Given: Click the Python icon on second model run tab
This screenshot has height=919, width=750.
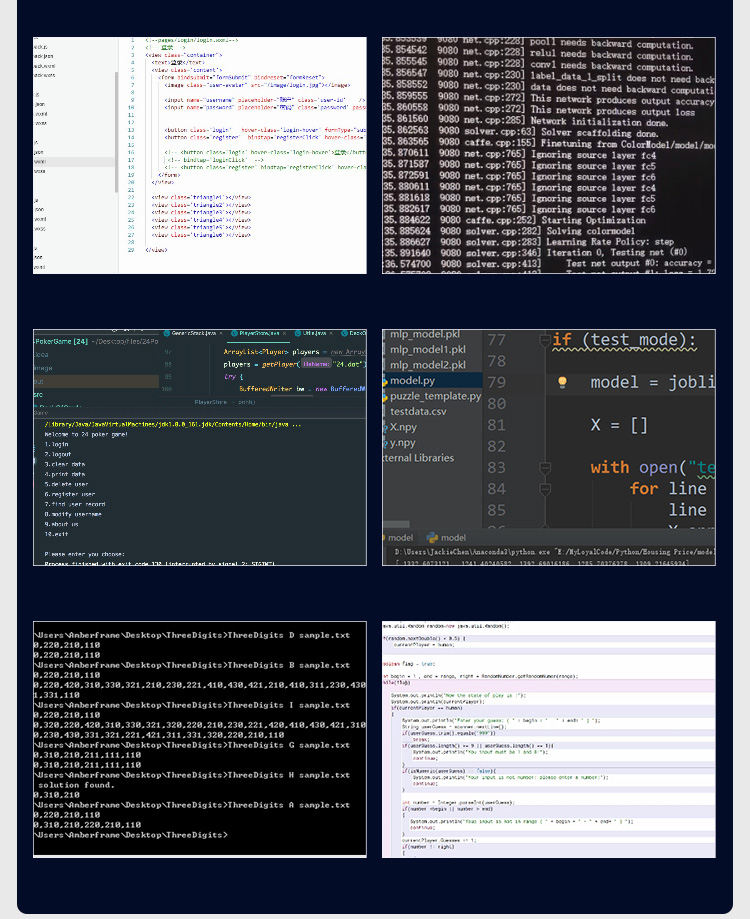Looking at the screenshot, I should 432,537.
